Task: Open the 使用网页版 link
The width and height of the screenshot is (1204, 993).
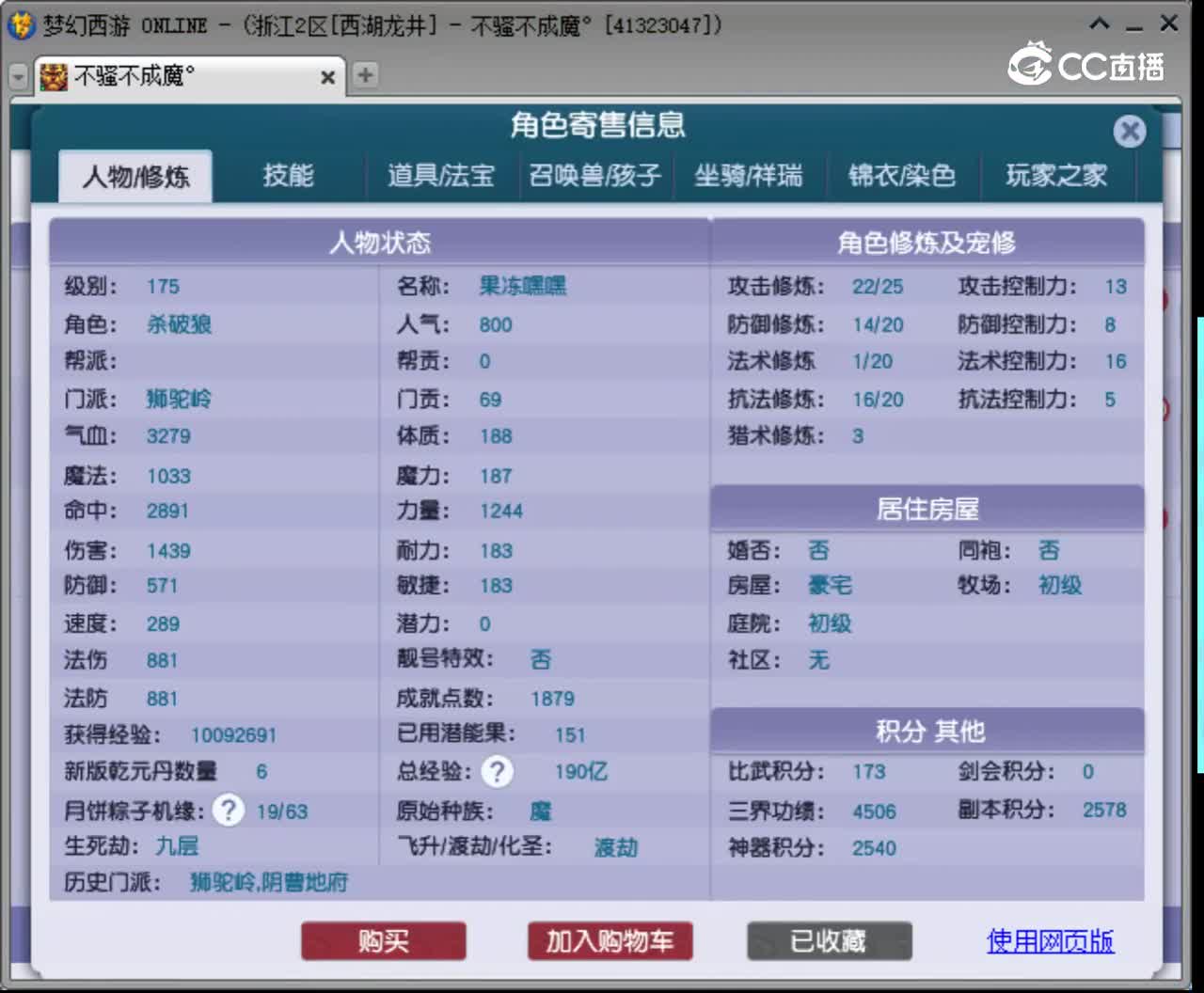Action: click(1050, 941)
